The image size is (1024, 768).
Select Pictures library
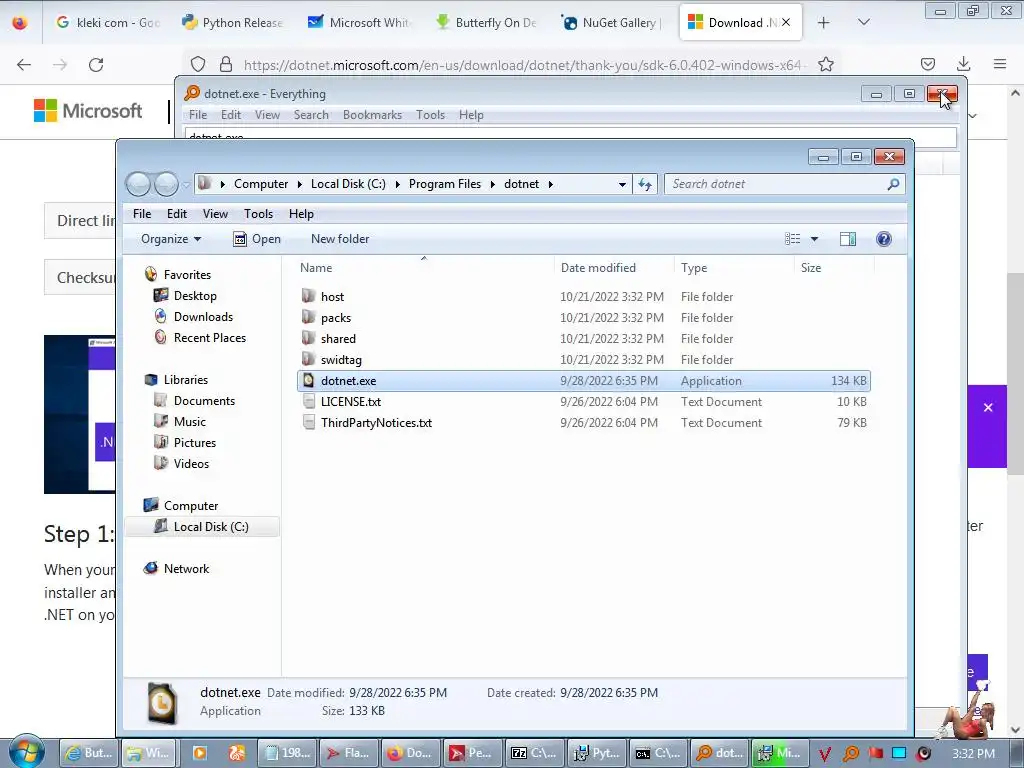coord(195,442)
